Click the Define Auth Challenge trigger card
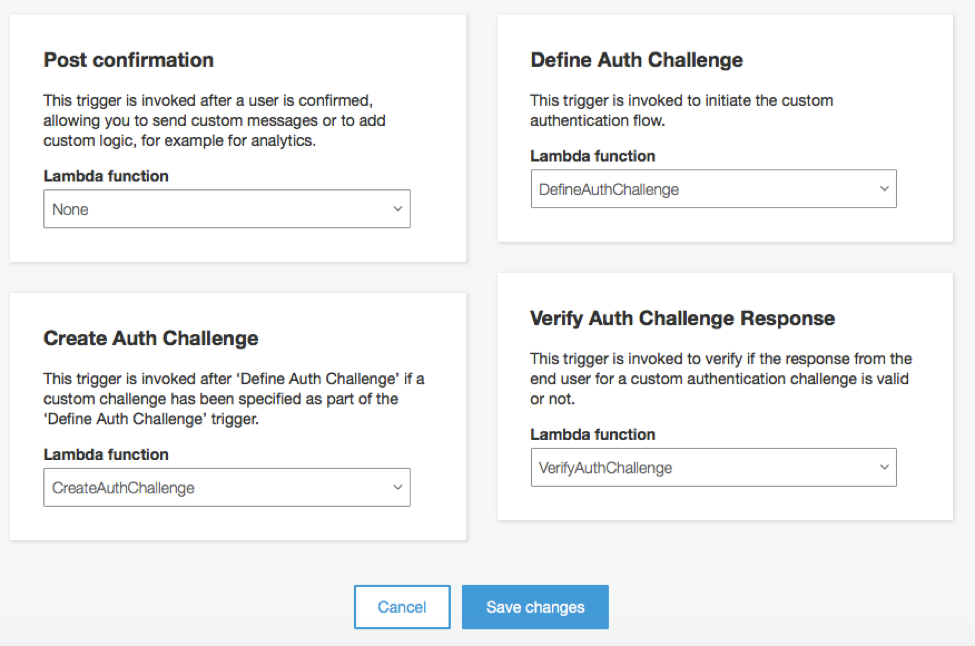Viewport: 975px width, 646px height. (x=725, y=127)
